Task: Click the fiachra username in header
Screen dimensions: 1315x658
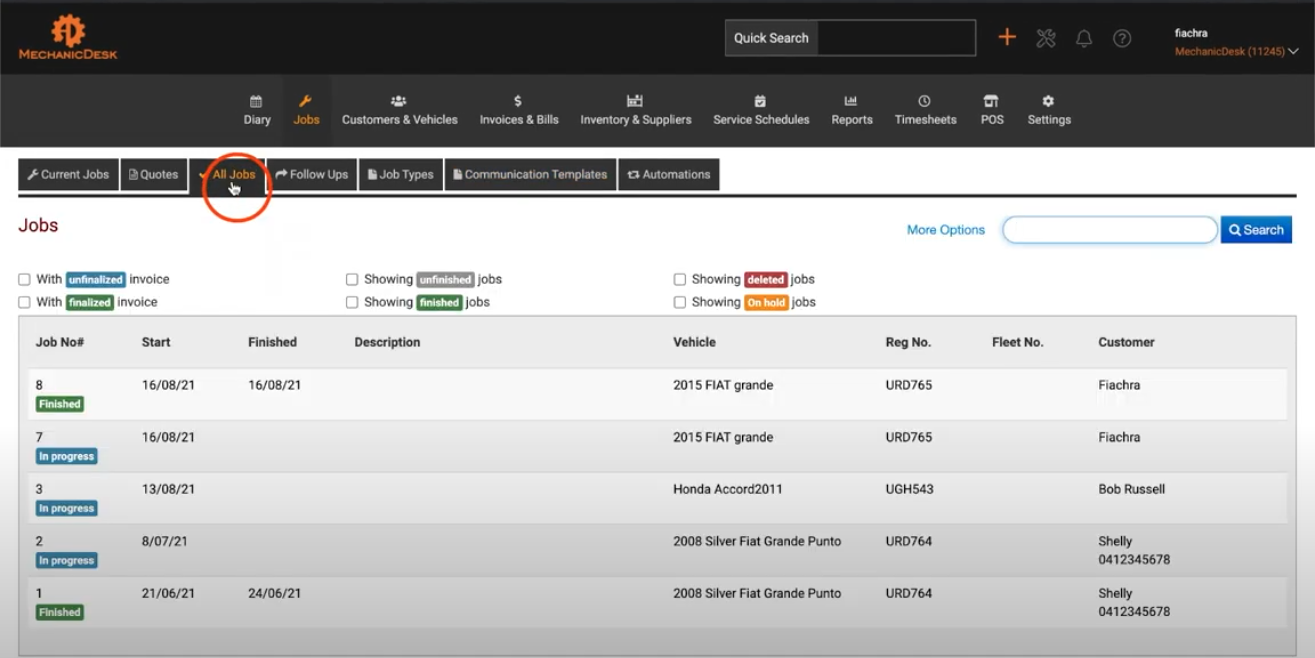Action: coord(1192,33)
